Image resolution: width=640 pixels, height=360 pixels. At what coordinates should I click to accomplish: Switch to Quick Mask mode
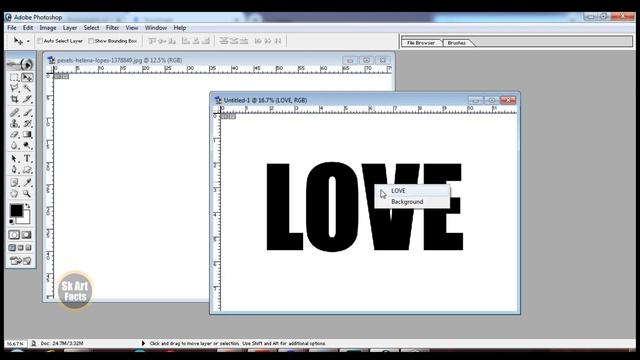pos(27,235)
